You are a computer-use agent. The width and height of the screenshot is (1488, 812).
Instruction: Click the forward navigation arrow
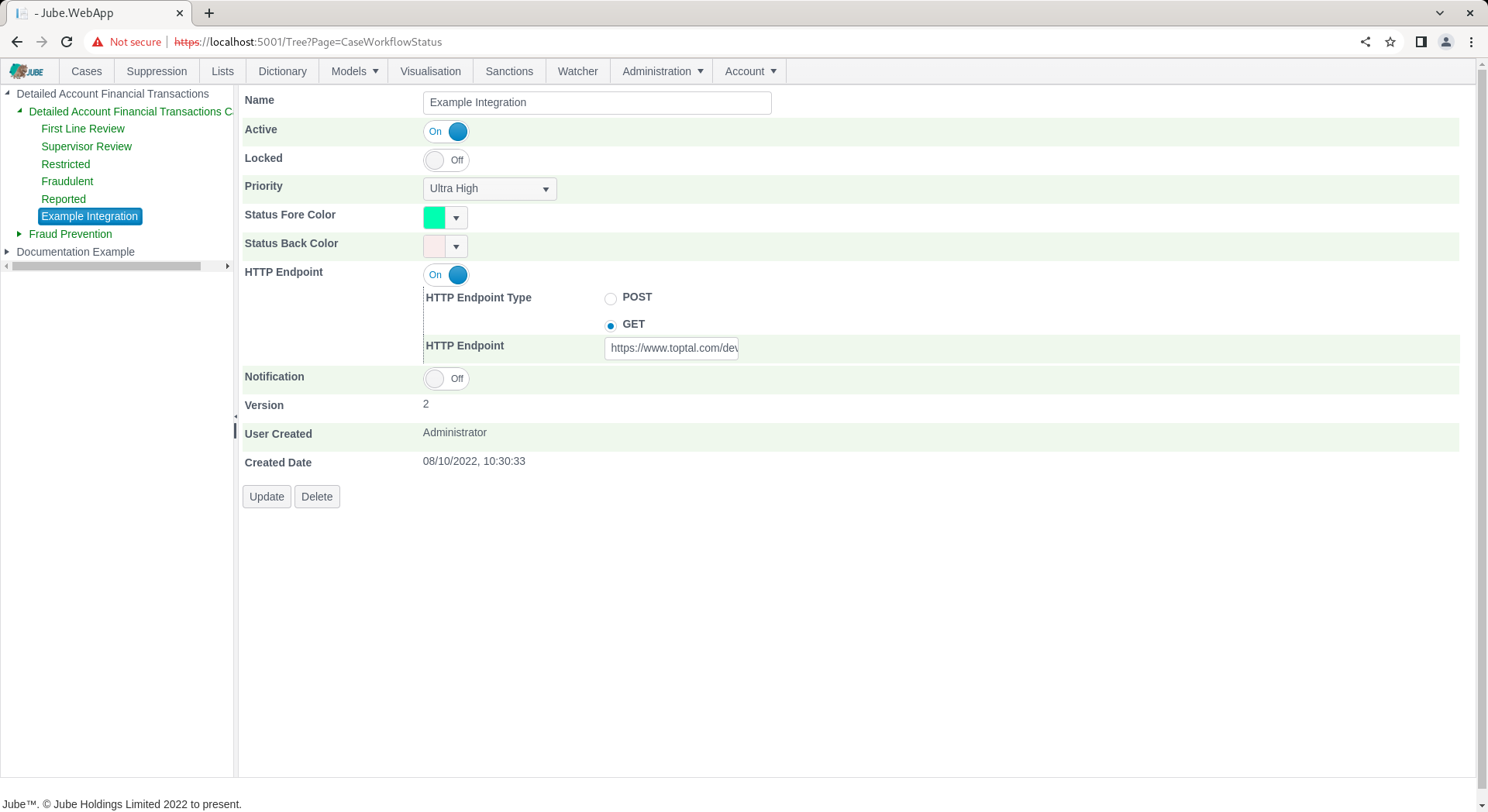[x=42, y=42]
